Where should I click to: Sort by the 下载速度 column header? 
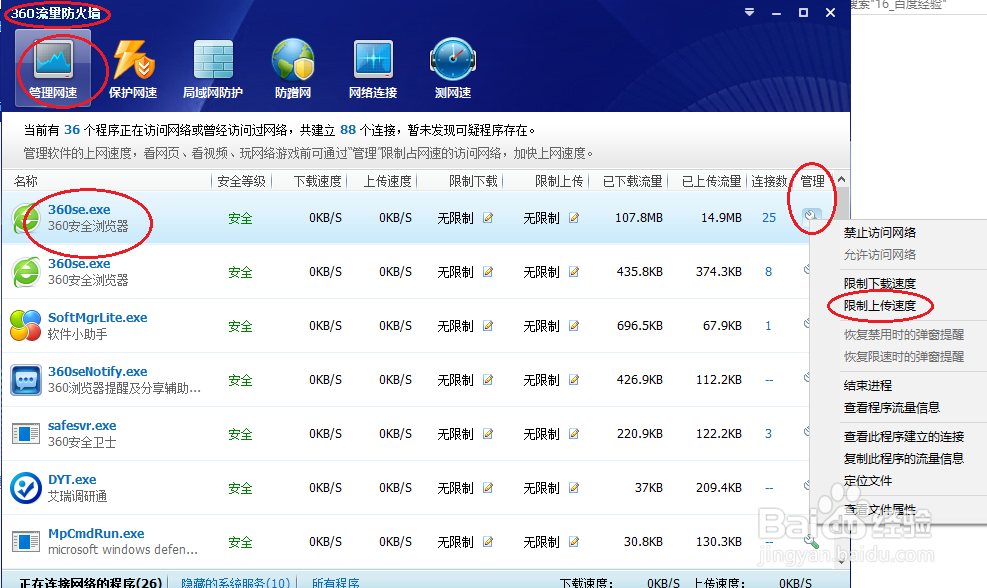[x=317, y=181]
